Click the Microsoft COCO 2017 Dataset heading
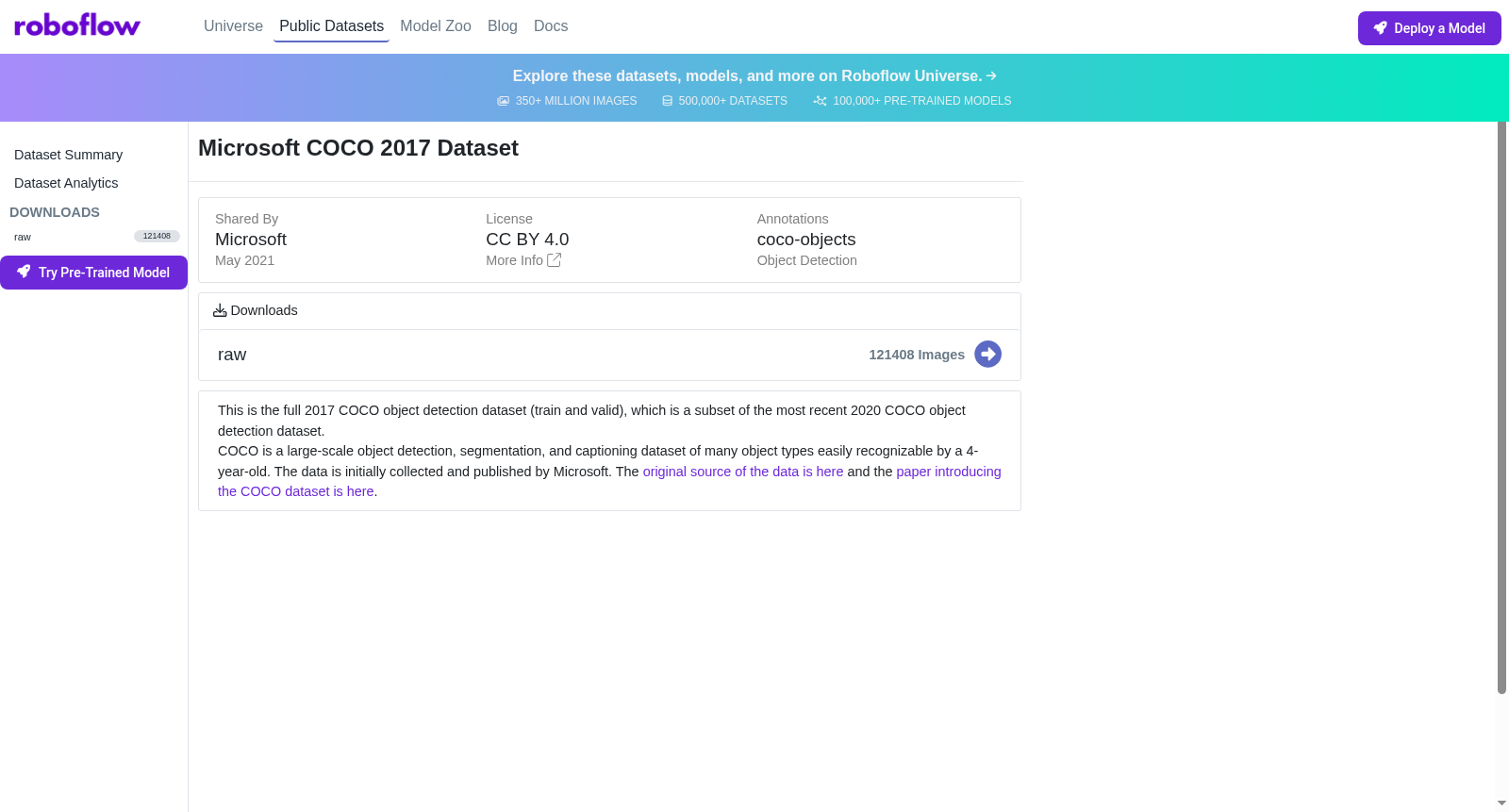The height and width of the screenshot is (812, 1509). coord(358,148)
